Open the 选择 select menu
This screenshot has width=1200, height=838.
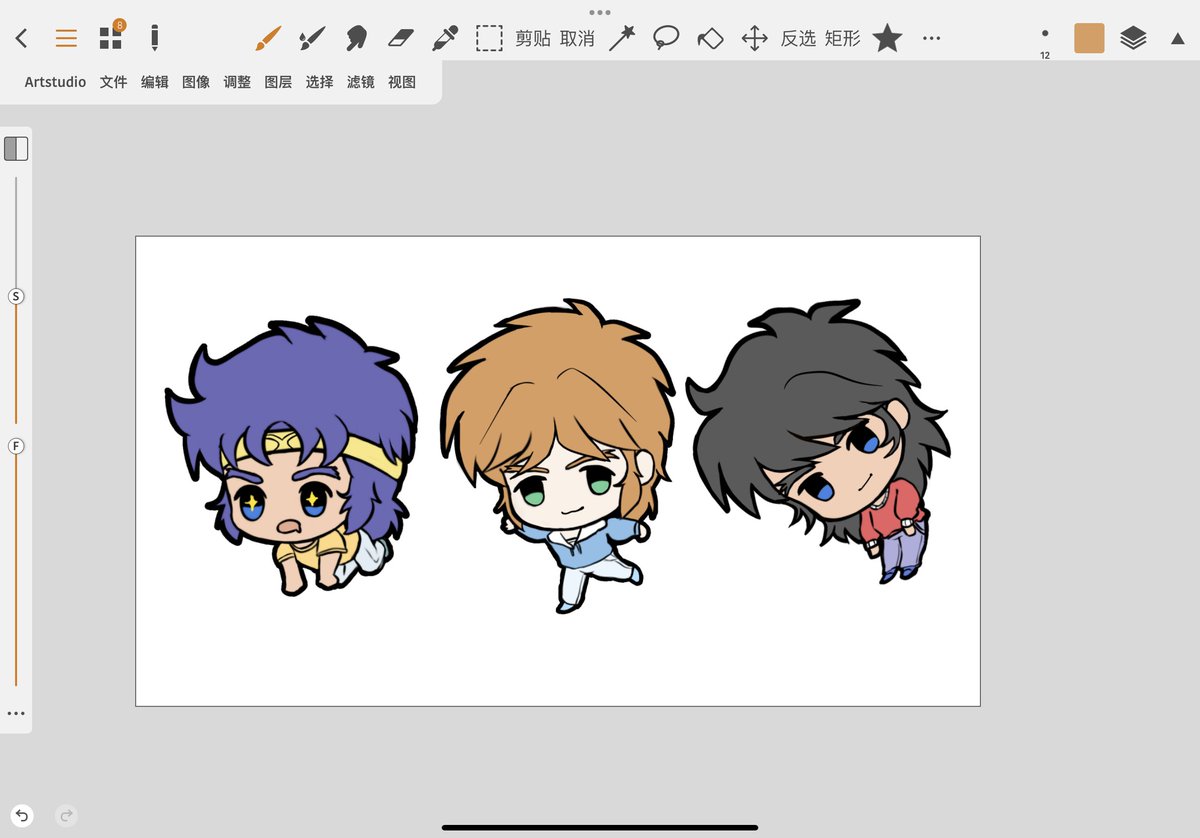click(x=319, y=82)
